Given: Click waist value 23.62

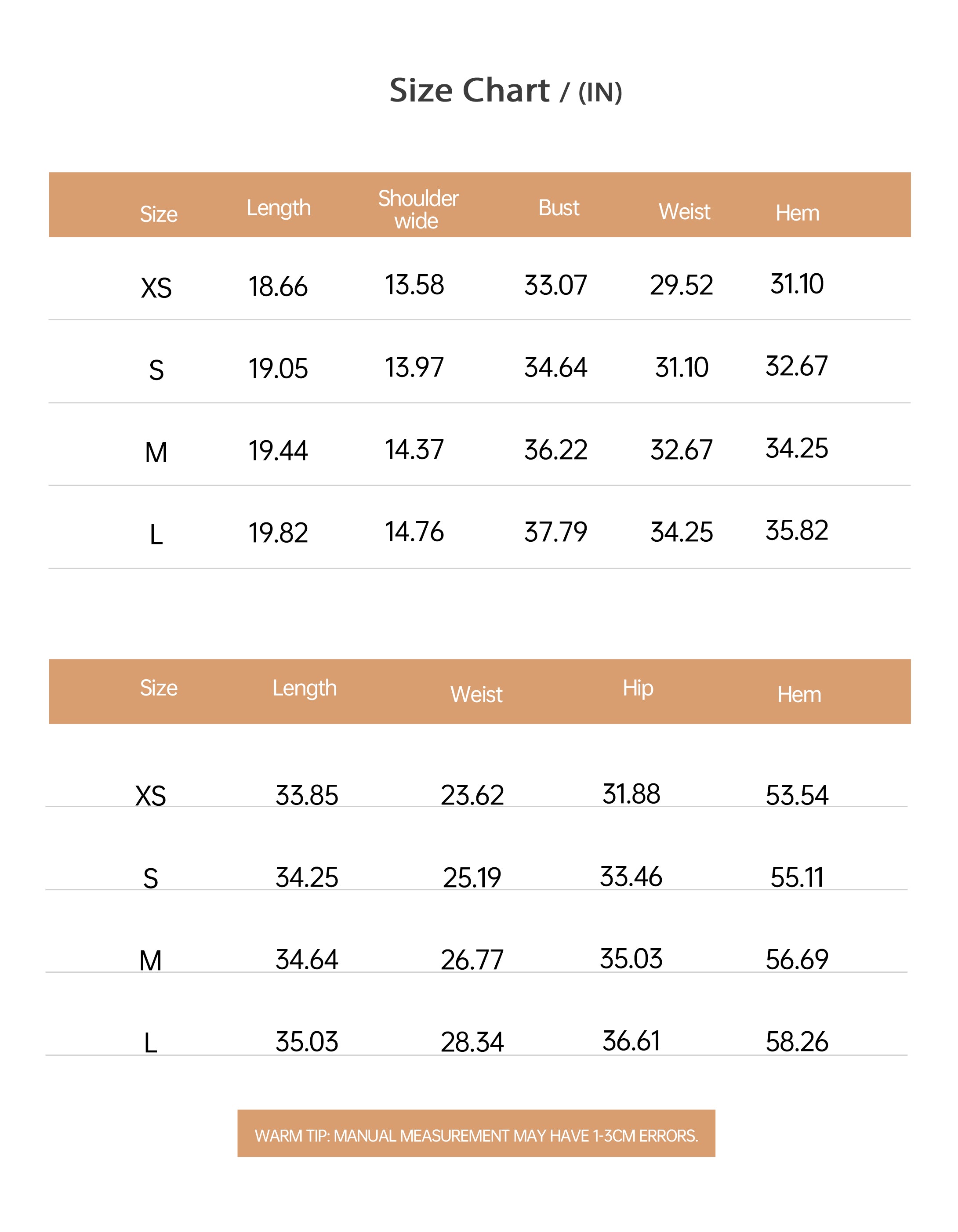Looking at the screenshot, I should [472, 795].
